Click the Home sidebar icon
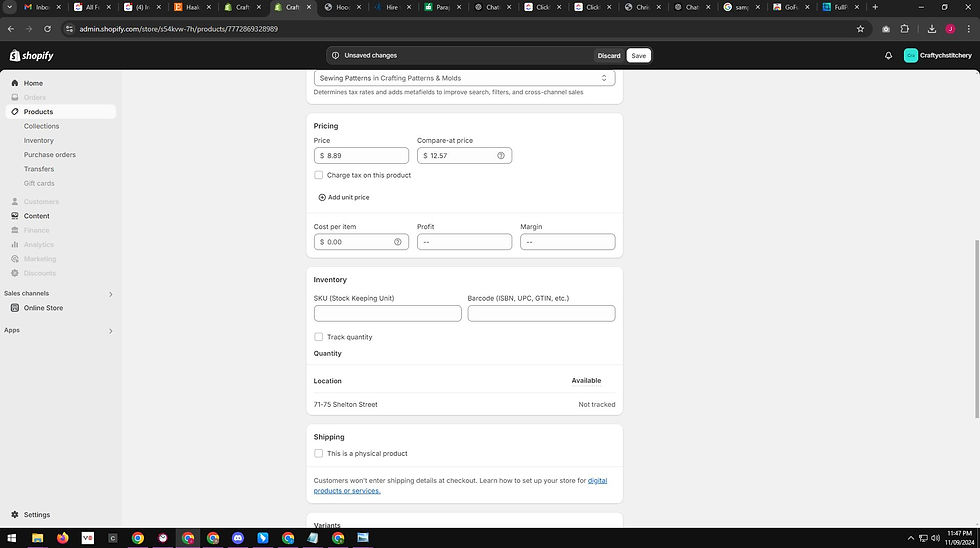The height and width of the screenshot is (548, 980). coord(15,83)
